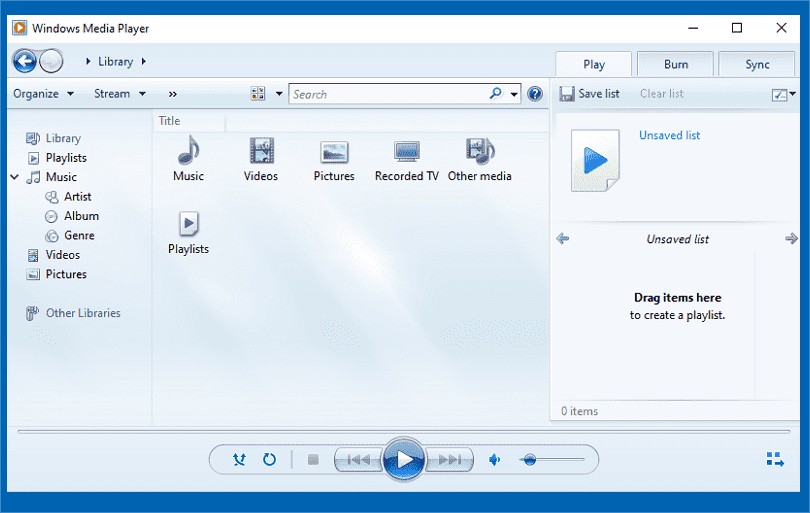Click the Save list floppy disk icon
Image resolution: width=810 pixels, height=513 pixels.
[x=567, y=94]
